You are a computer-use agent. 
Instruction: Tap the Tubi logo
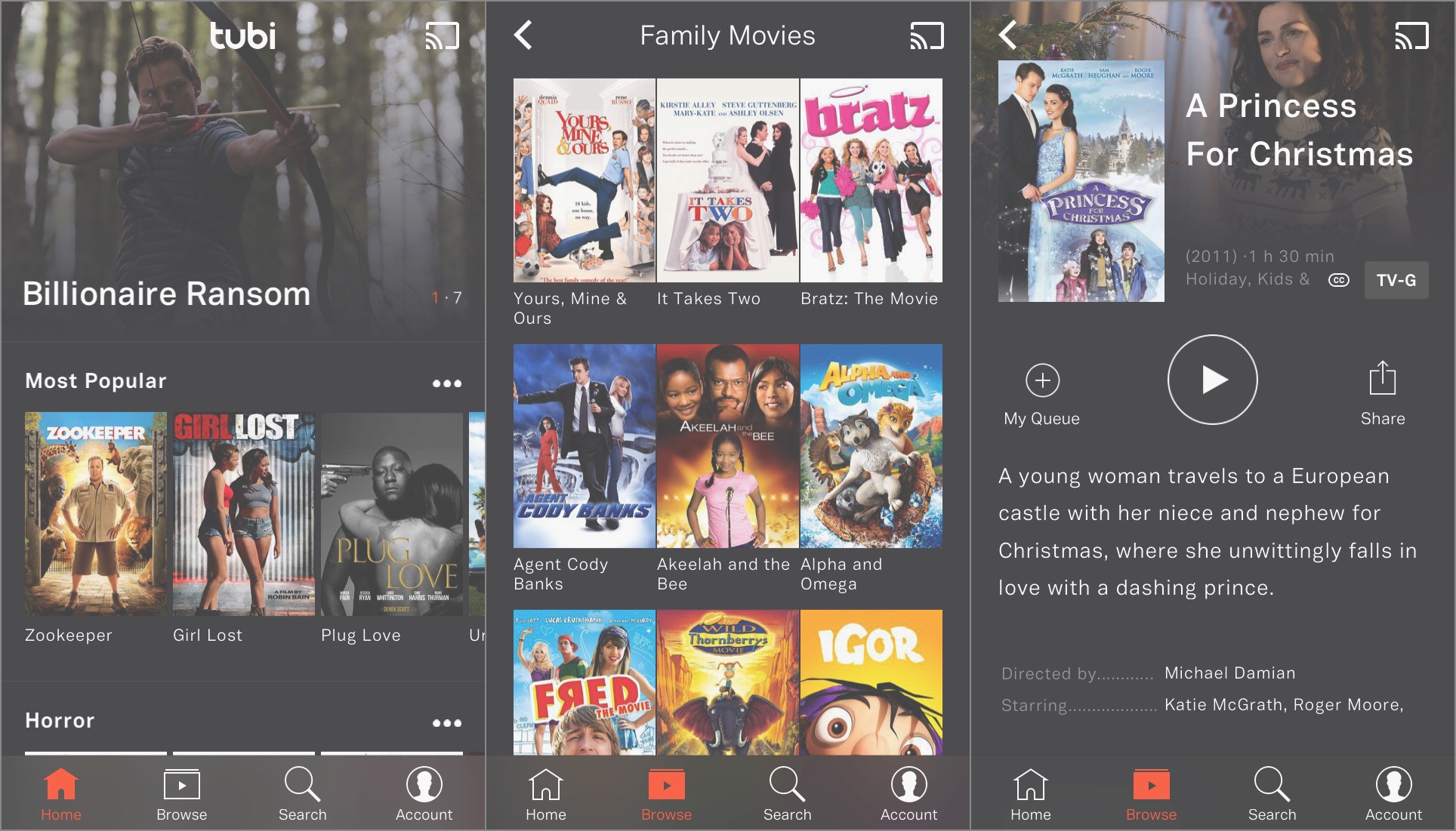coord(242,35)
